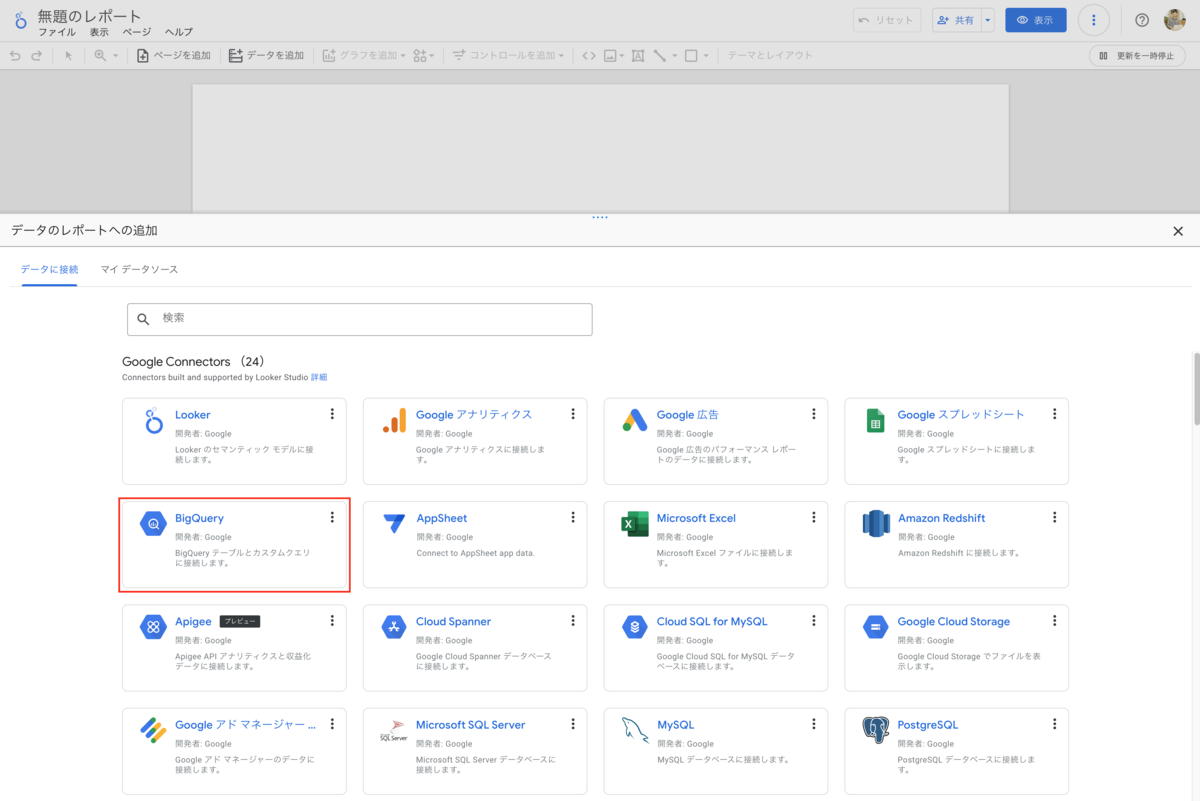Click the connector 検索 search field
The image size is (1200, 801).
[x=360, y=319]
